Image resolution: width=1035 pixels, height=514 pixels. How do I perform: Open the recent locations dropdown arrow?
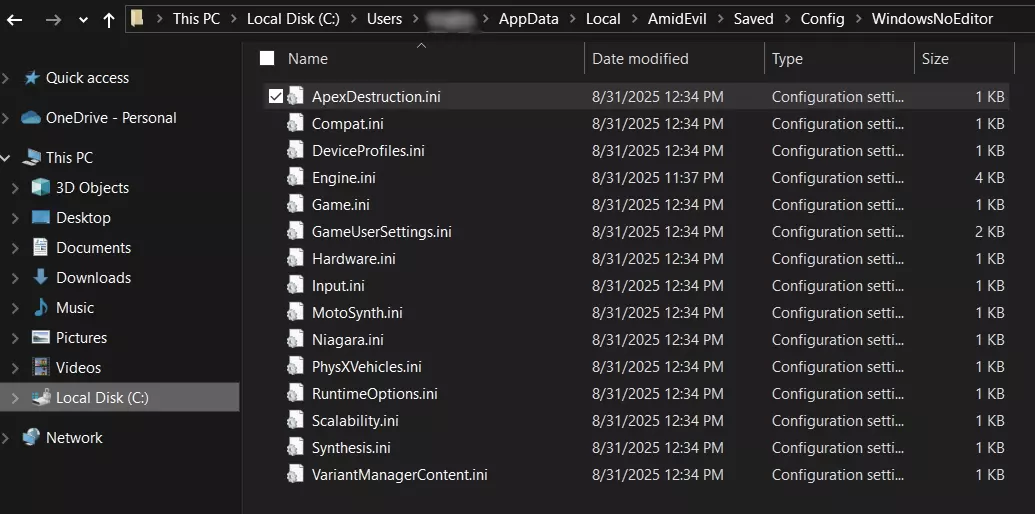83,19
